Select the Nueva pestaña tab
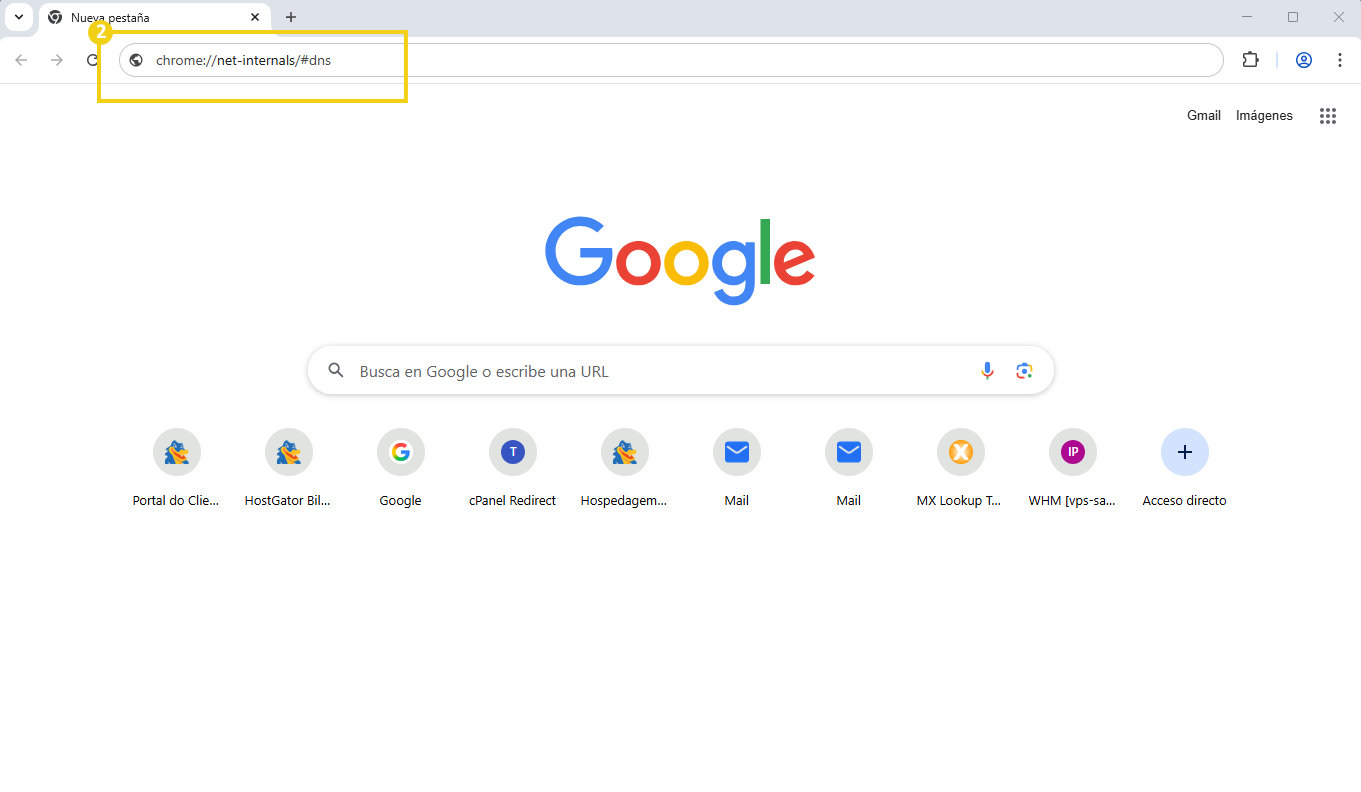The height and width of the screenshot is (792, 1361). [150, 16]
